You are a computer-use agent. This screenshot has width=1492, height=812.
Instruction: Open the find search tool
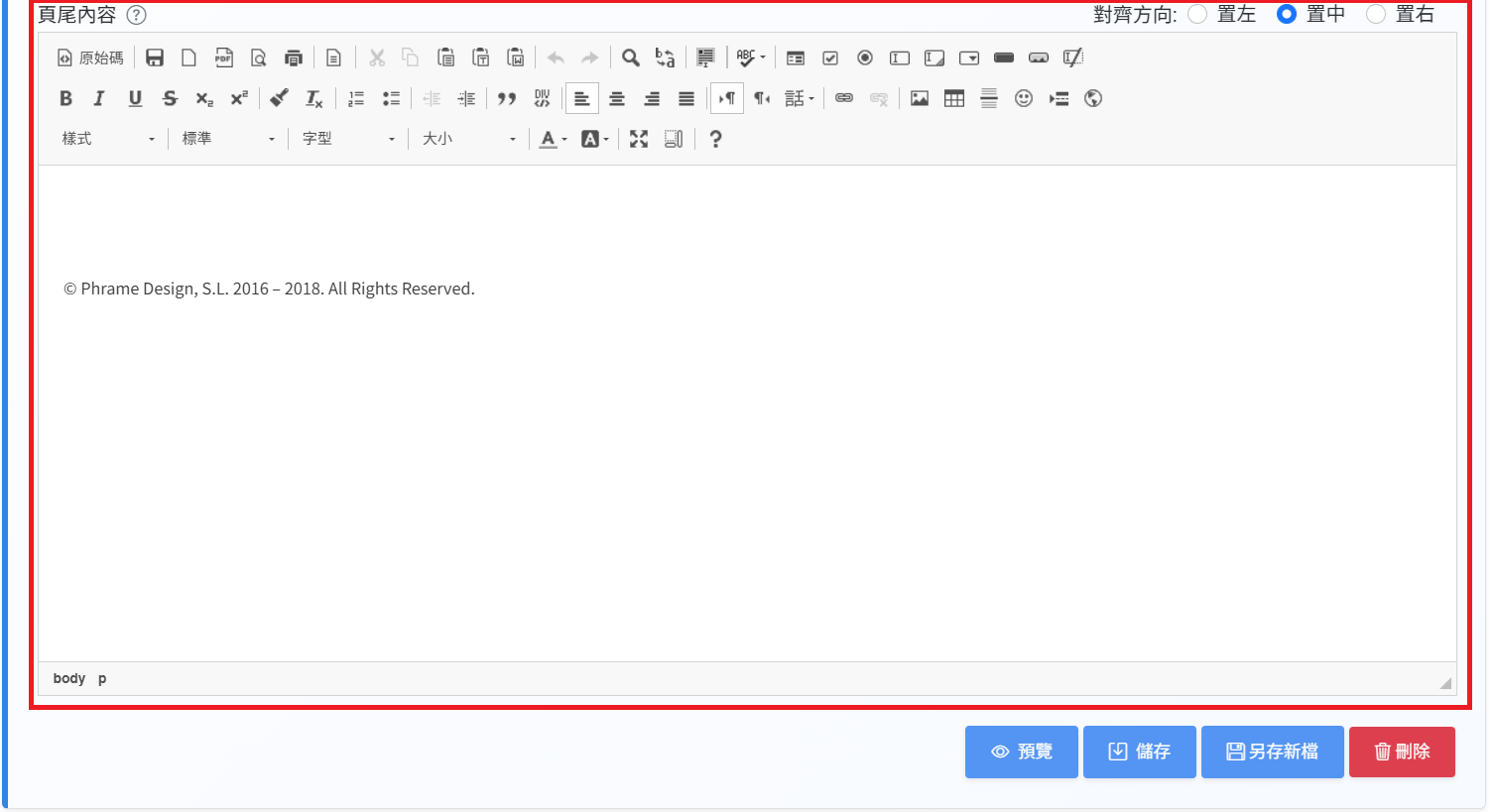[630, 58]
